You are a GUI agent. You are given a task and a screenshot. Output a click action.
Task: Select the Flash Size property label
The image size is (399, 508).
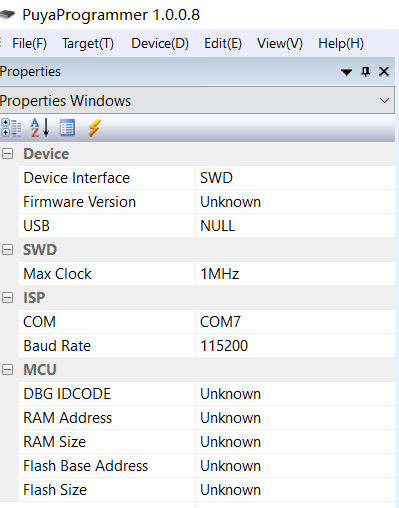click(55, 490)
